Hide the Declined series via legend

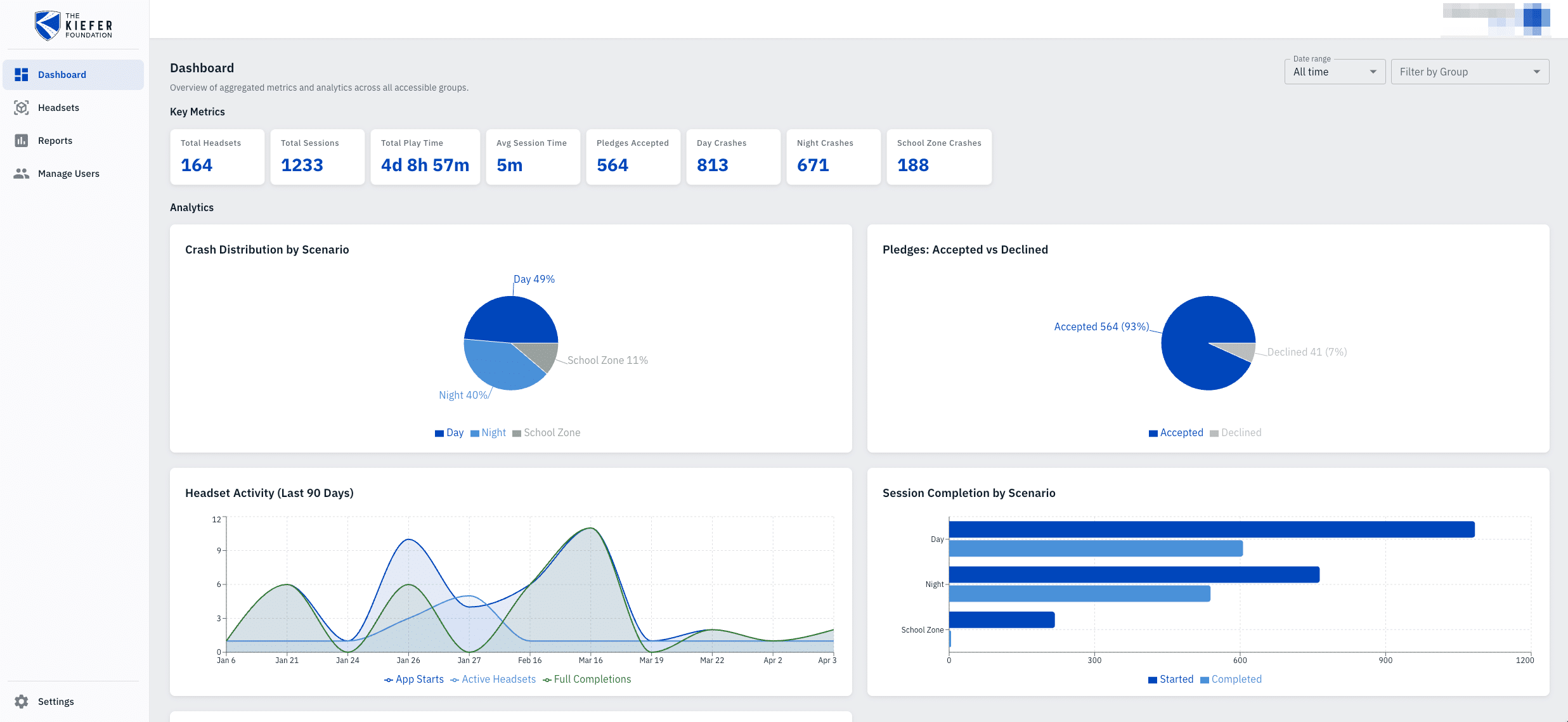1235,433
